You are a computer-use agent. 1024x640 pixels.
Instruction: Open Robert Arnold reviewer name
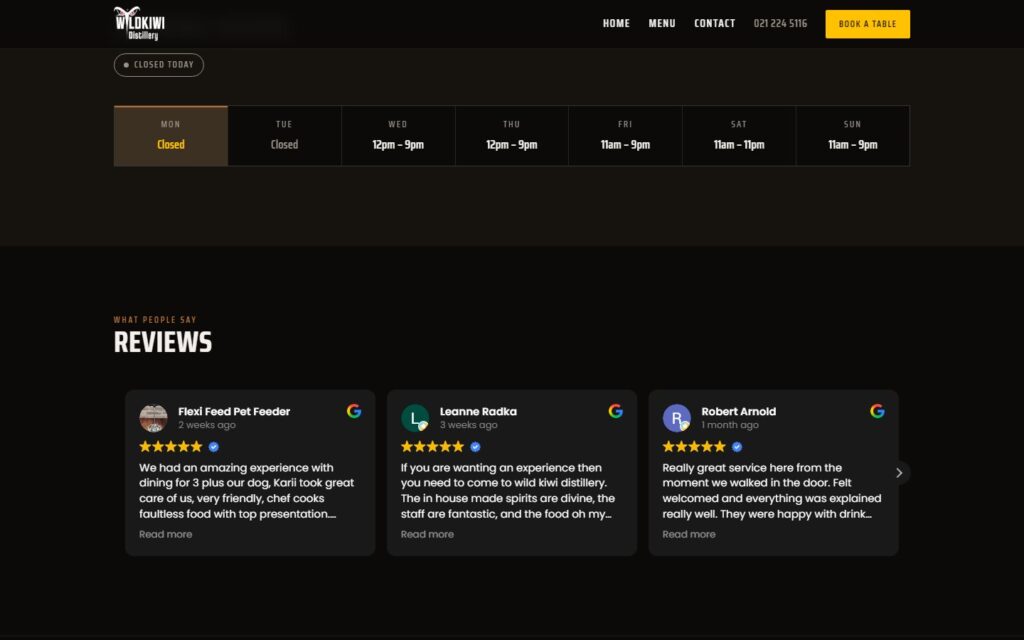click(739, 411)
